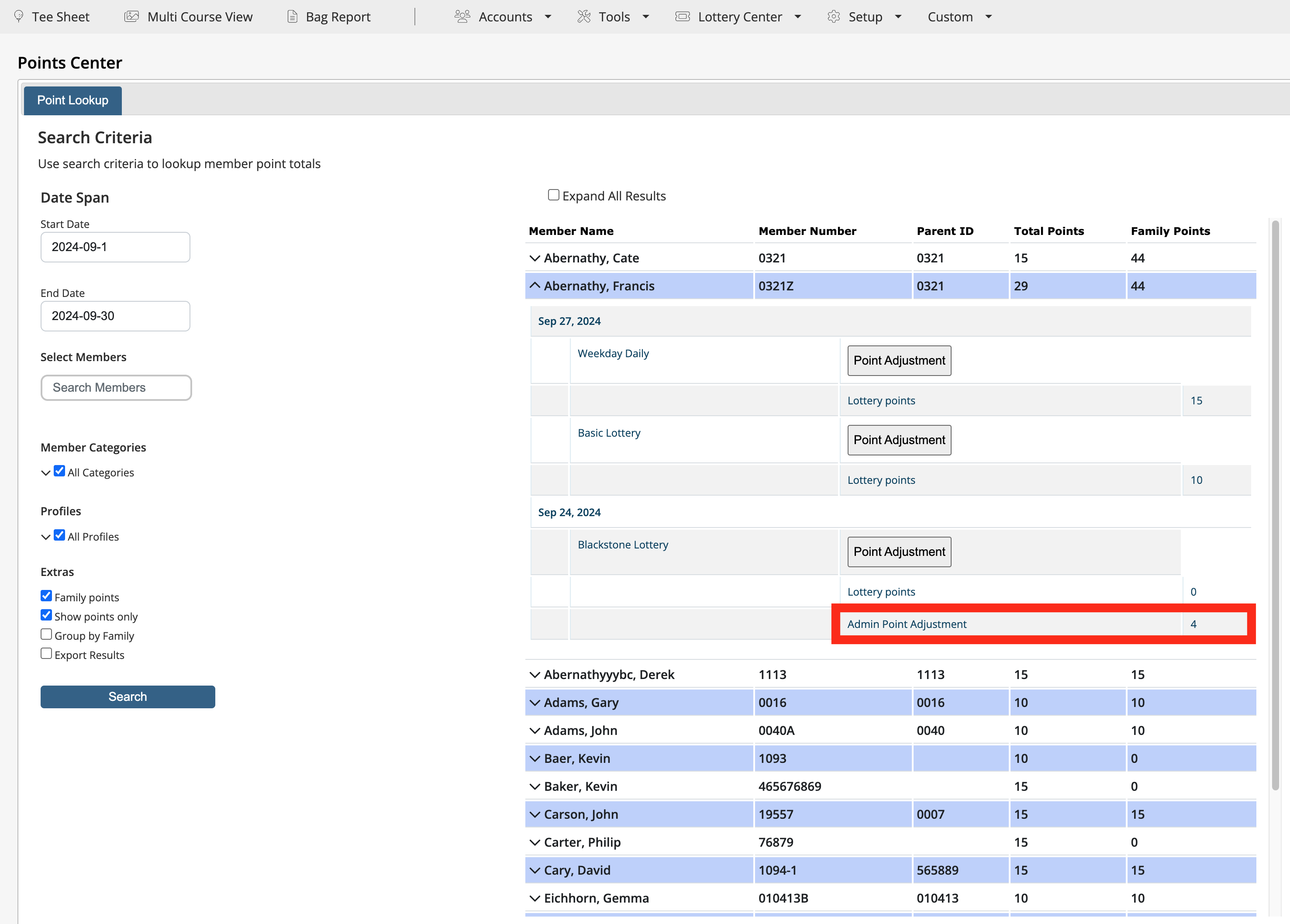
Task: Click the Weekday Daily link
Action: click(x=613, y=353)
